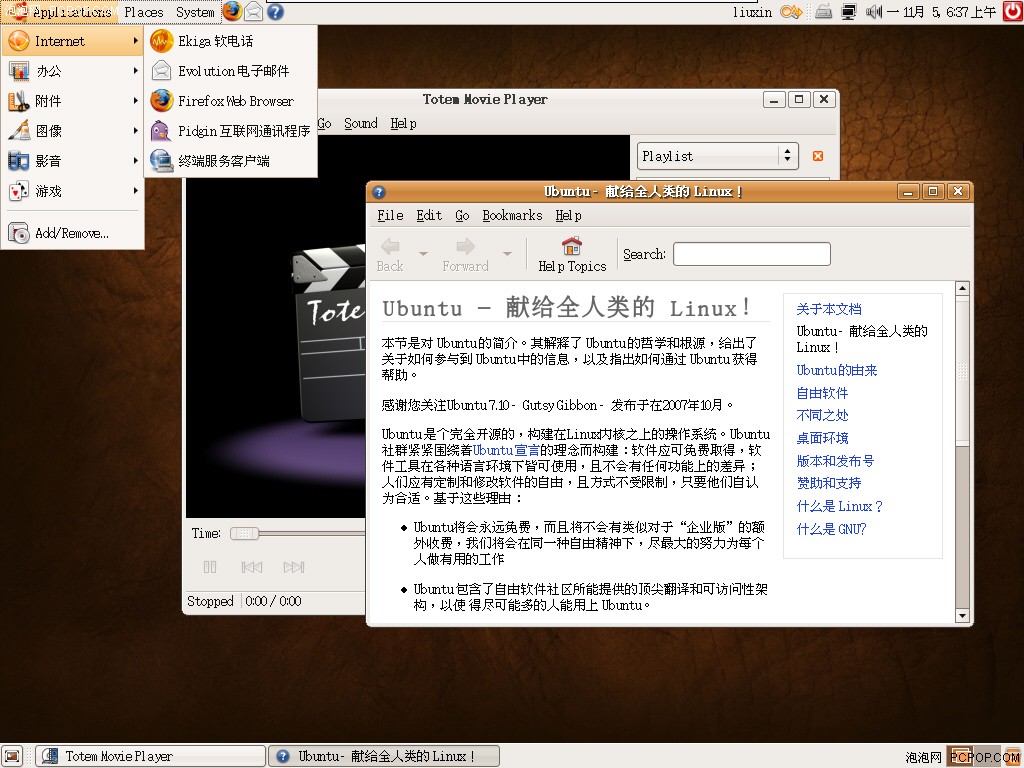This screenshot has height=768, width=1024.
Task: Click the date and time clock applet
Action: point(942,12)
